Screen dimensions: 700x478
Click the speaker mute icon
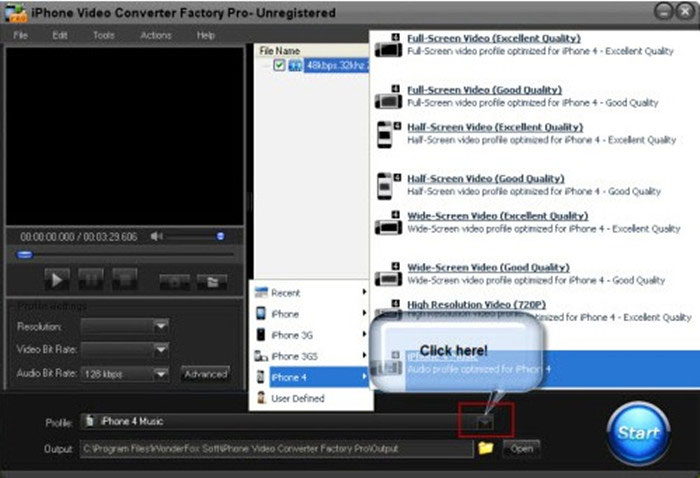pos(156,236)
